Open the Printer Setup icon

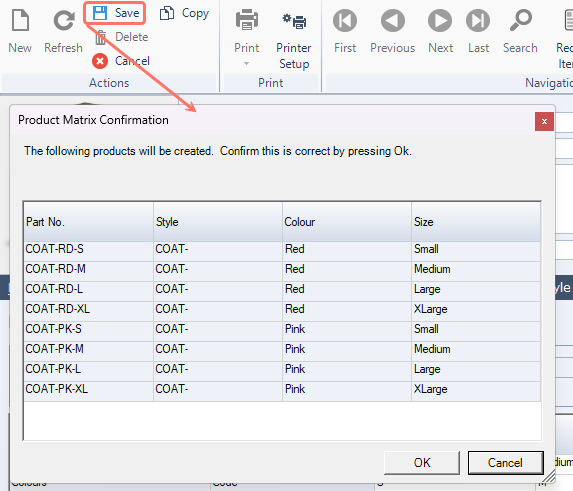coord(294,21)
